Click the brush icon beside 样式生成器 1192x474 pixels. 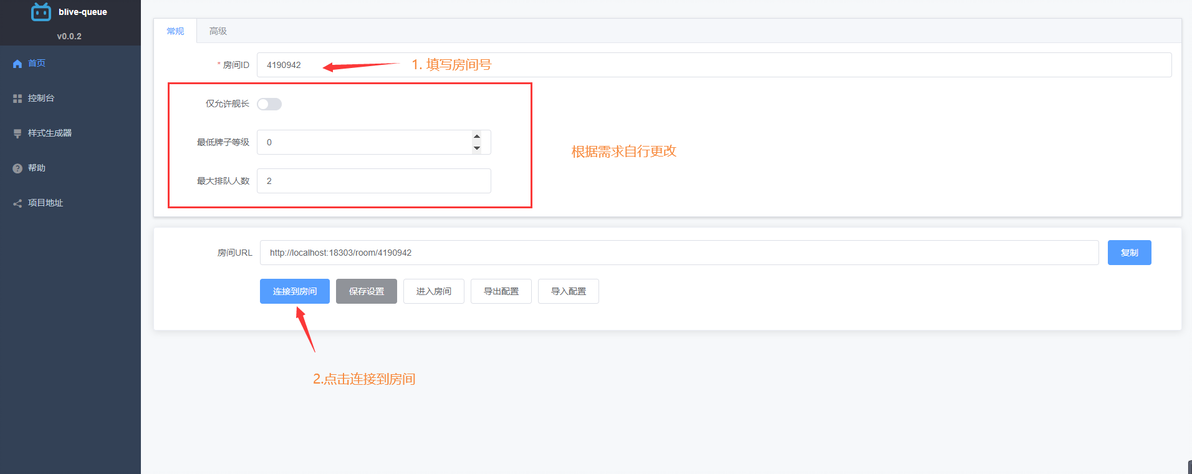(x=17, y=134)
